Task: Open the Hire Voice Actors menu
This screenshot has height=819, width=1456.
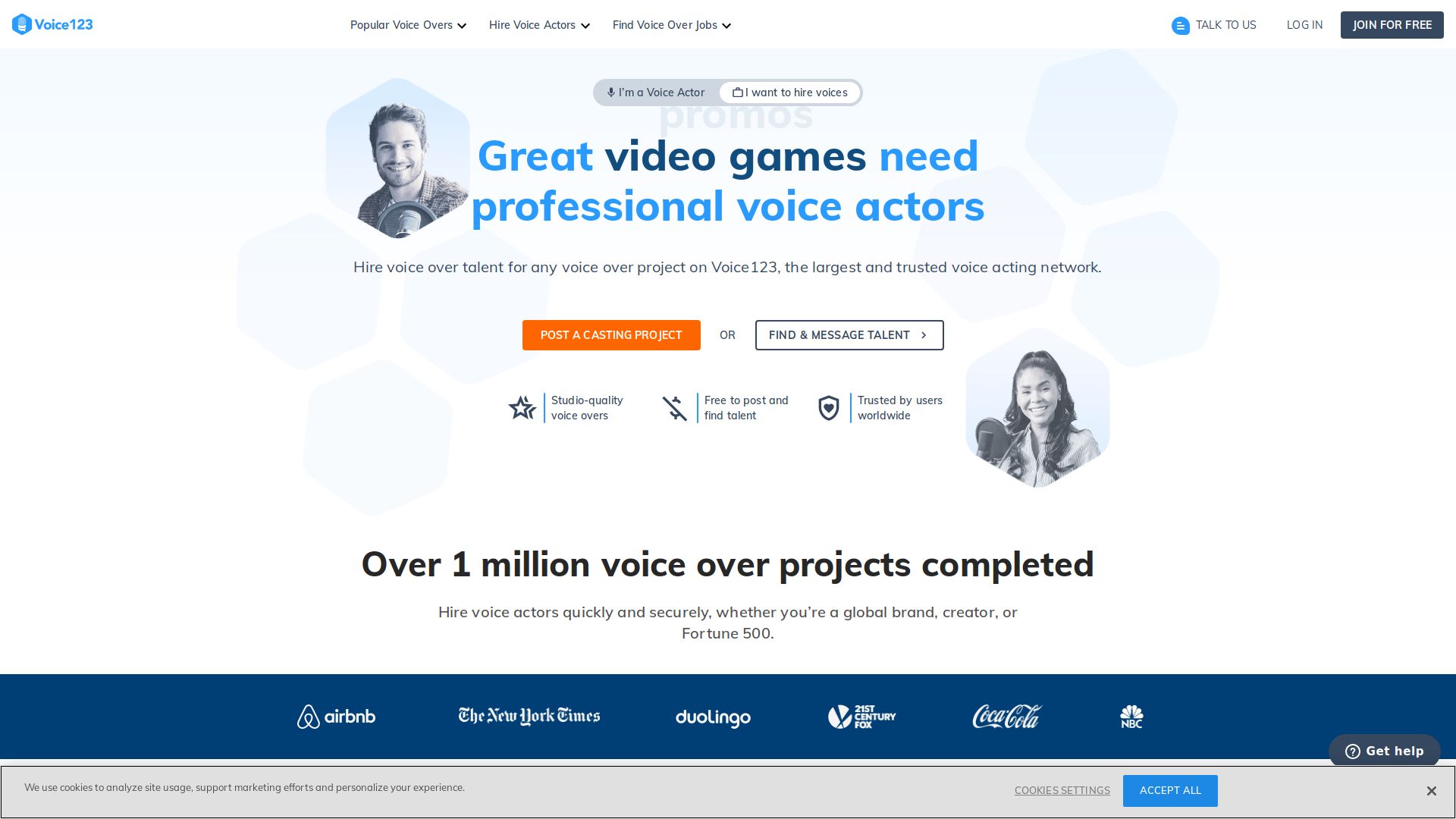Action: pyautogui.click(x=539, y=25)
